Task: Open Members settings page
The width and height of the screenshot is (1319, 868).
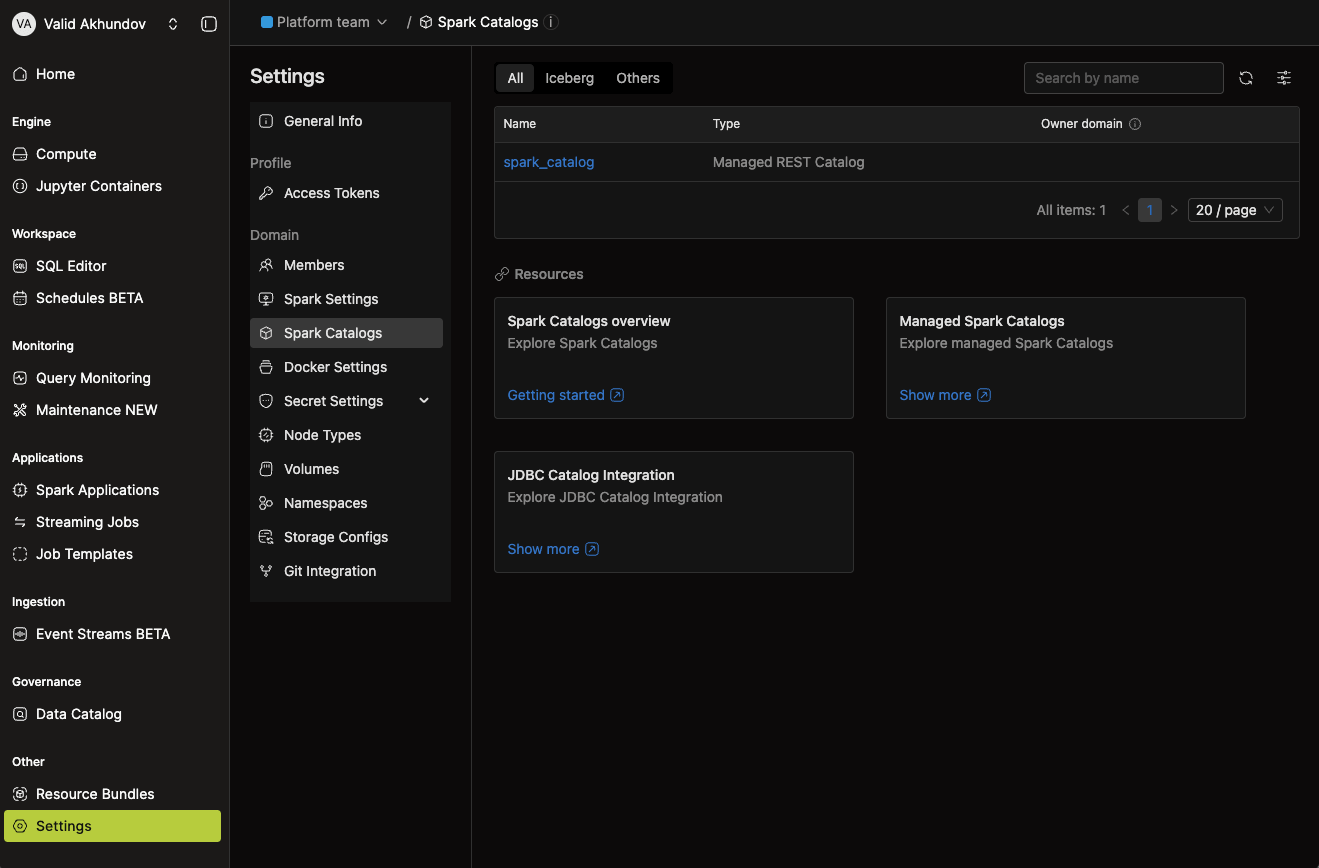Action: tap(346, 265)
